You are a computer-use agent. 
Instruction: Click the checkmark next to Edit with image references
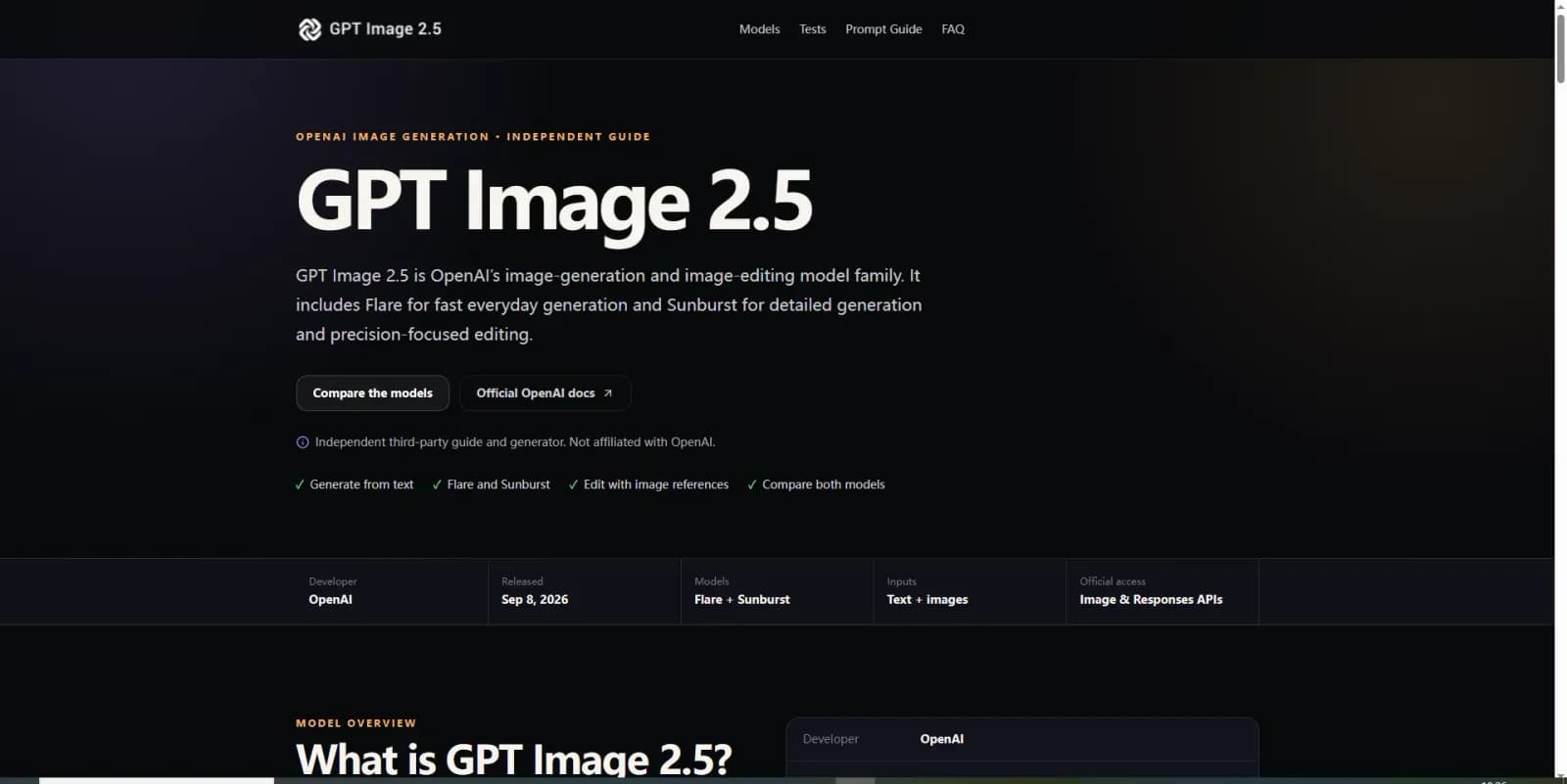coord(574,484)
